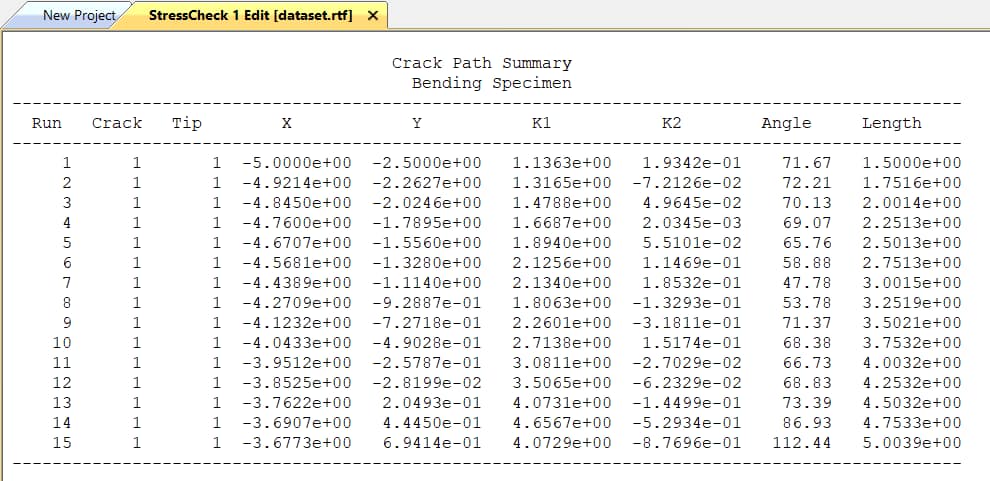Click the K2 value 2.0345e-03

(691, 223)
